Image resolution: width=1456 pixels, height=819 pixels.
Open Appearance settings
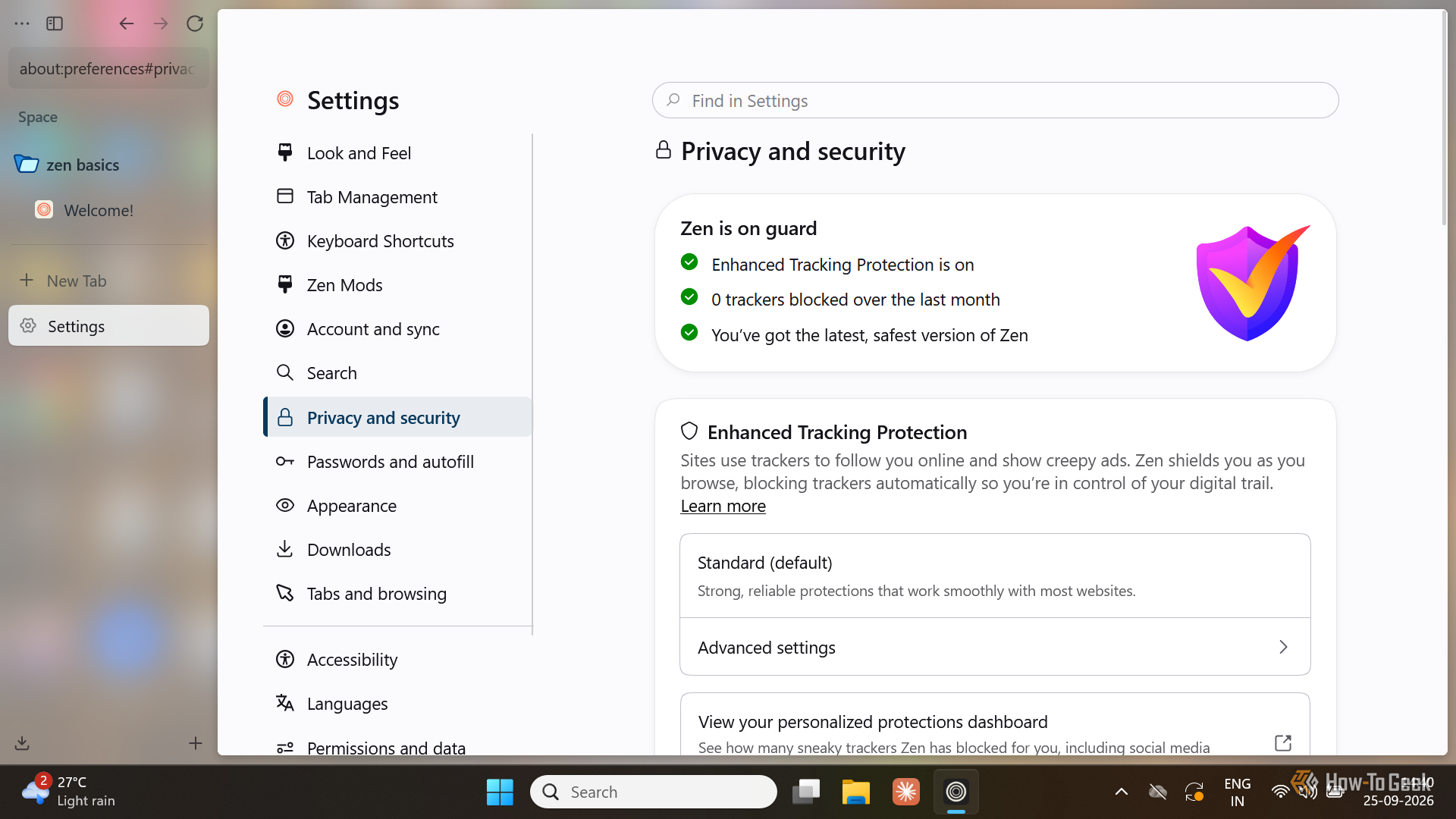(x=397, y=506)
